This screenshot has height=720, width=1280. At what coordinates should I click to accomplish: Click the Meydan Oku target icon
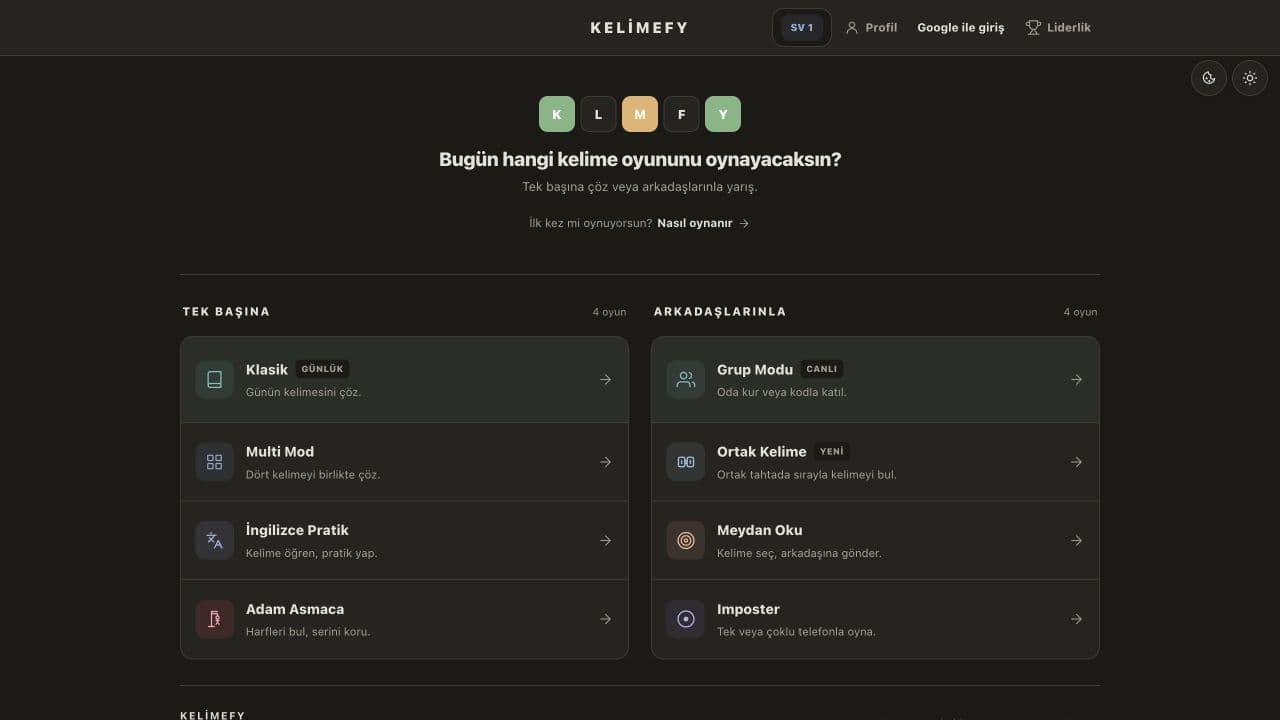[x=686, y=541]
